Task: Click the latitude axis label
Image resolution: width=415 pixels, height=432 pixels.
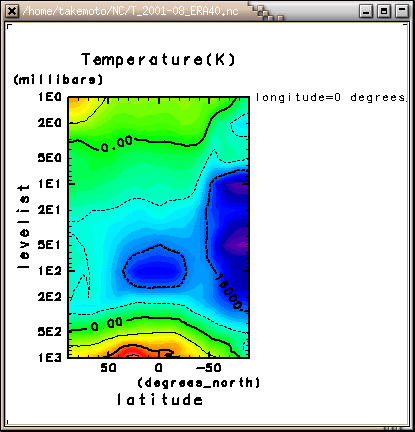Action: tap(160, 399)
